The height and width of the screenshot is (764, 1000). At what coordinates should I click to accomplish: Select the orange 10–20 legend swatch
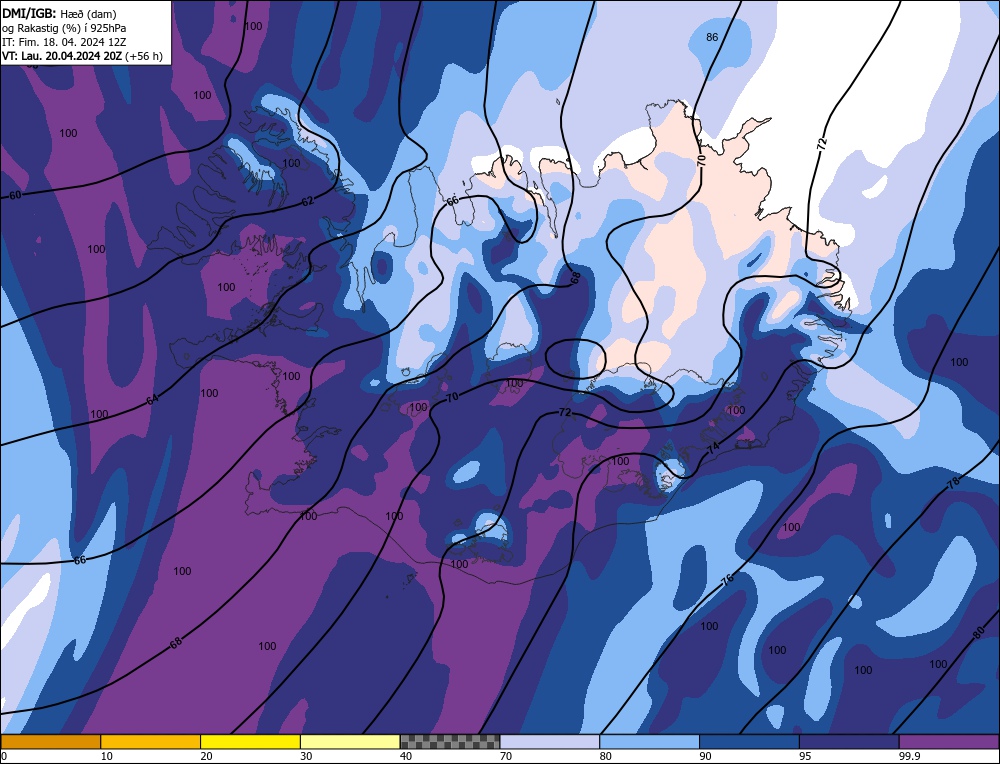click(x=151, y=741)
